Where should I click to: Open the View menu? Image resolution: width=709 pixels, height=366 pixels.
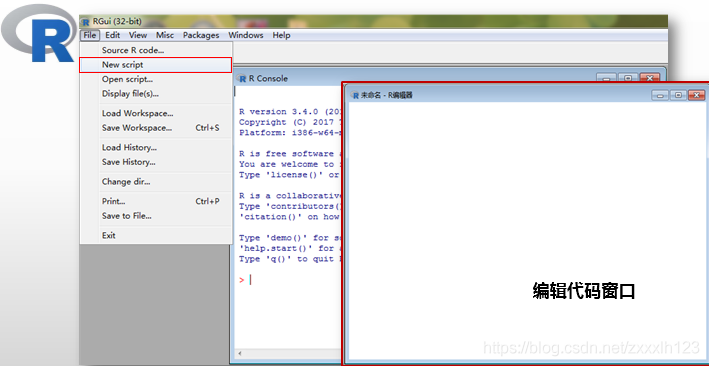coord(138,35)
